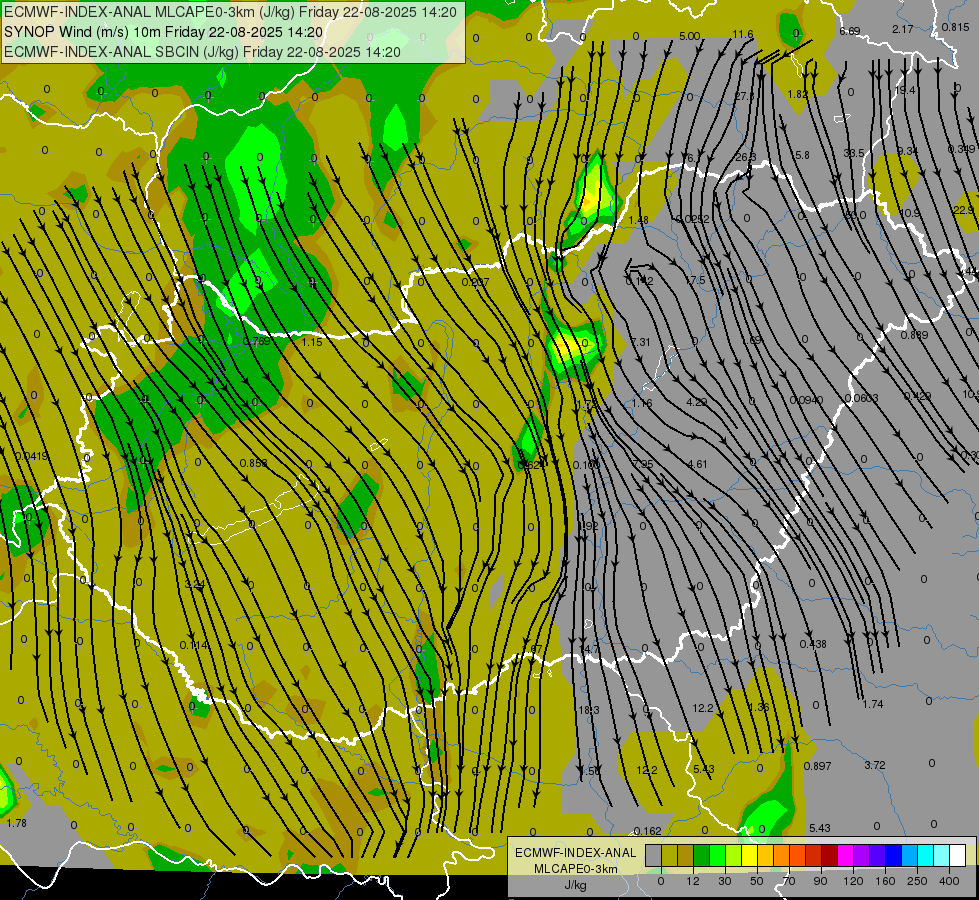The width and height of the screenshot is (979, 900).
Task: Click the MLCAPE0-3km title line in the top legend
Action: [x=231, y=12]
